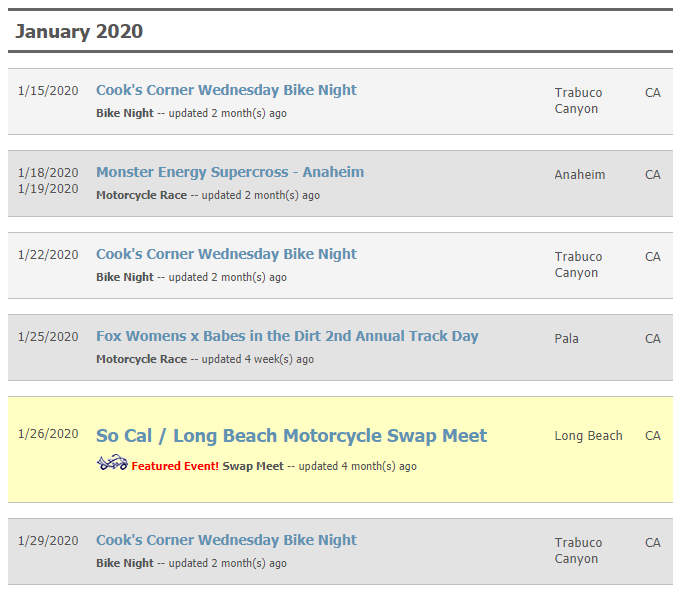Open Cook's Corner Wednesday Bike Night on 1/15/2020
677x593 pixels.
click(x=226, y=90)
